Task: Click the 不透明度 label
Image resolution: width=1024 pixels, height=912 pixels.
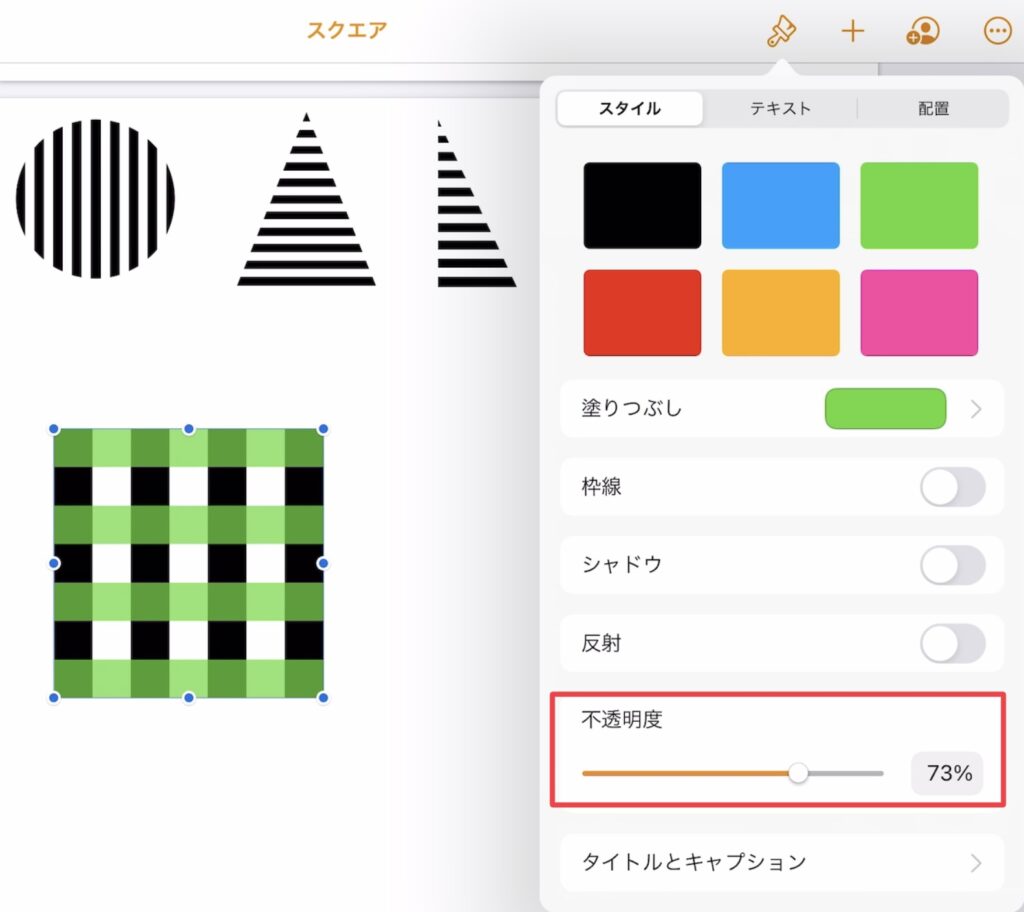Action: pyautogui.click(x=622, y=719)
